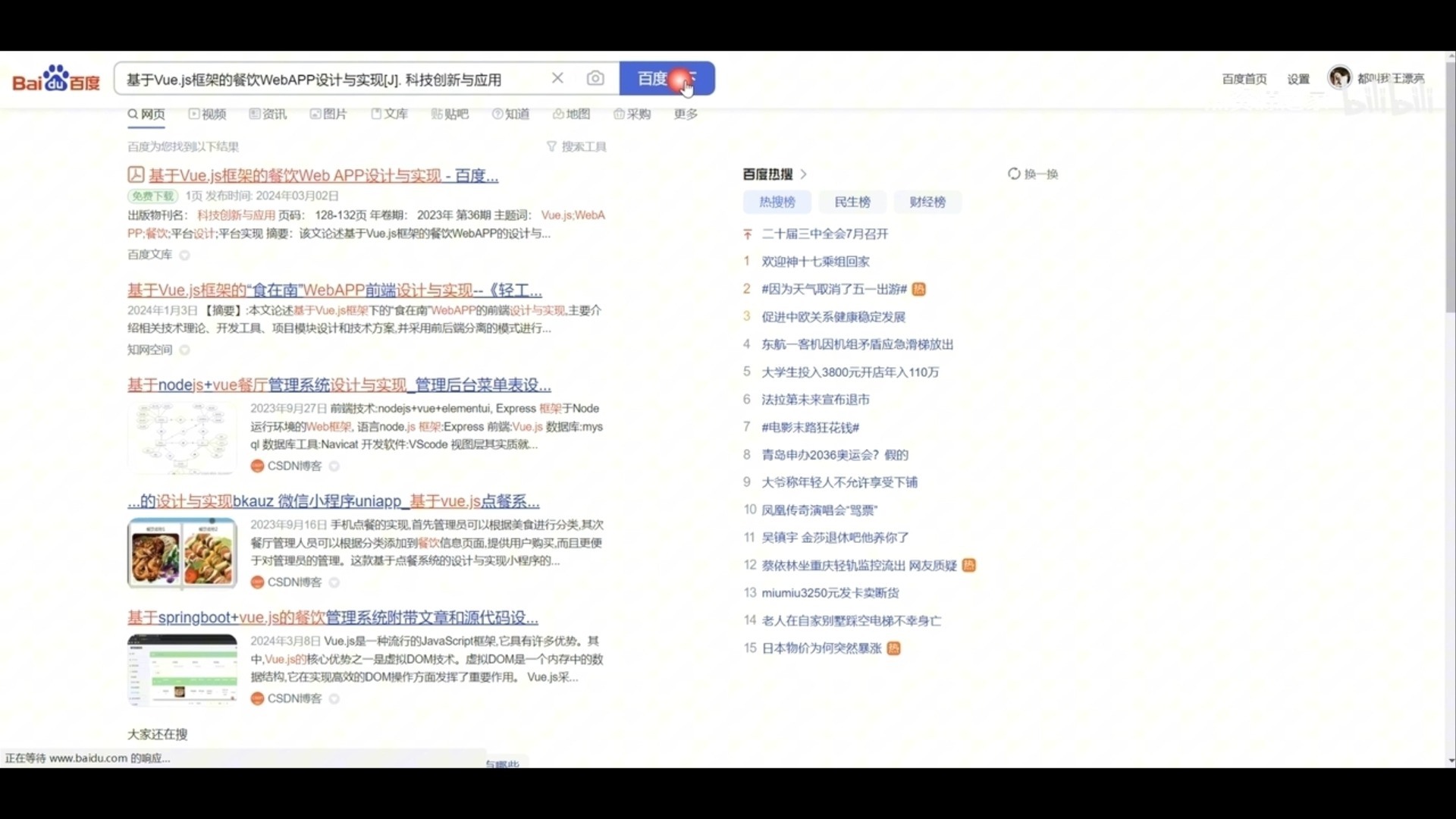Open hot topic #因为天气取消了五一出游#
Viewport: 1456px width, 819px height.
pos(834,289)
